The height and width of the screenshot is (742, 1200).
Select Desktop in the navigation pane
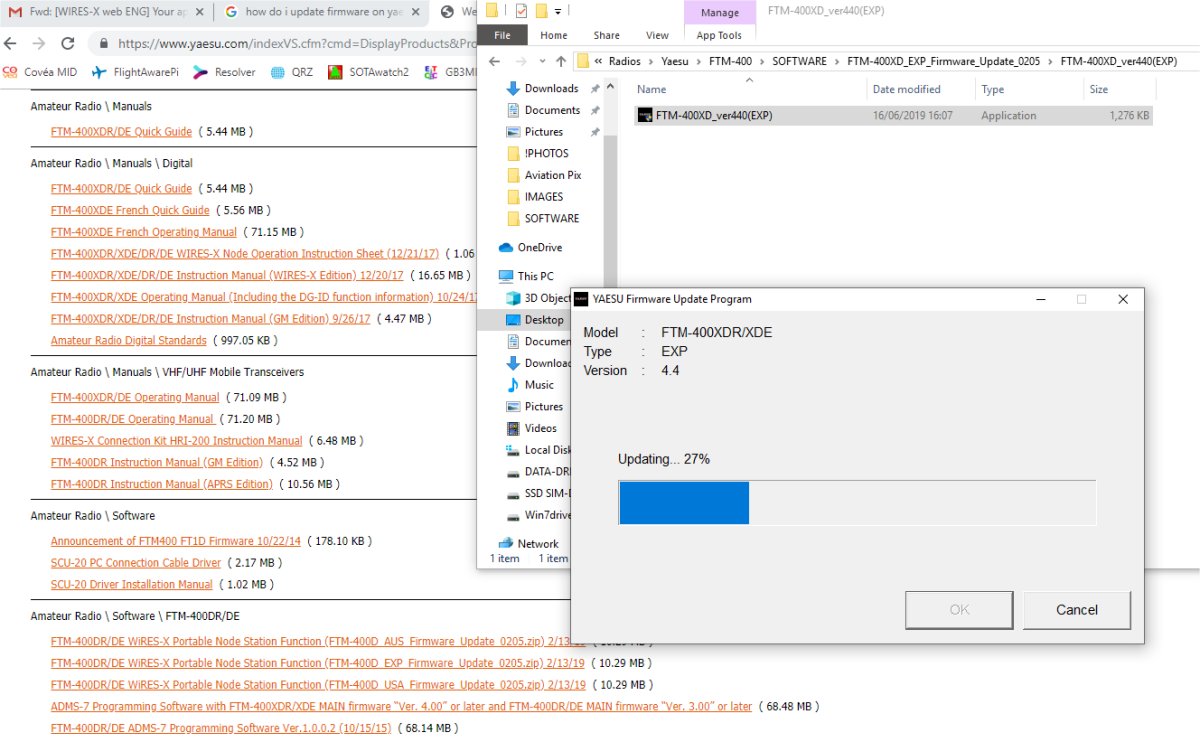pos(535,320)
